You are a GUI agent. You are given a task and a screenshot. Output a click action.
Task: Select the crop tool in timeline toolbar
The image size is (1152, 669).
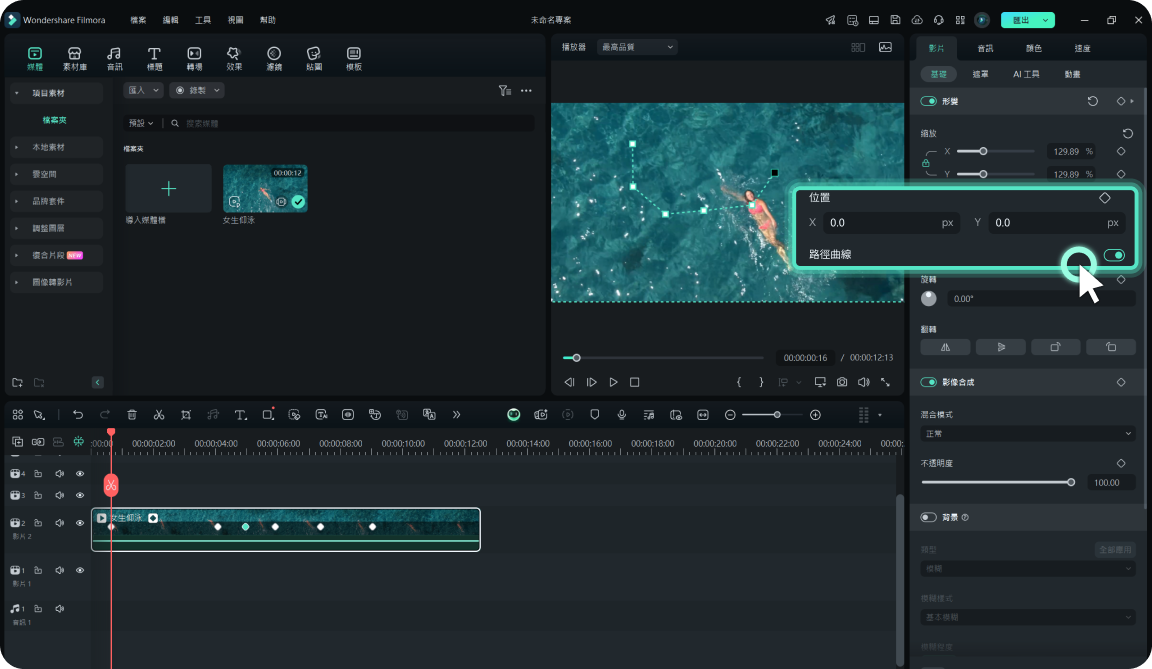tap(186, 415)
